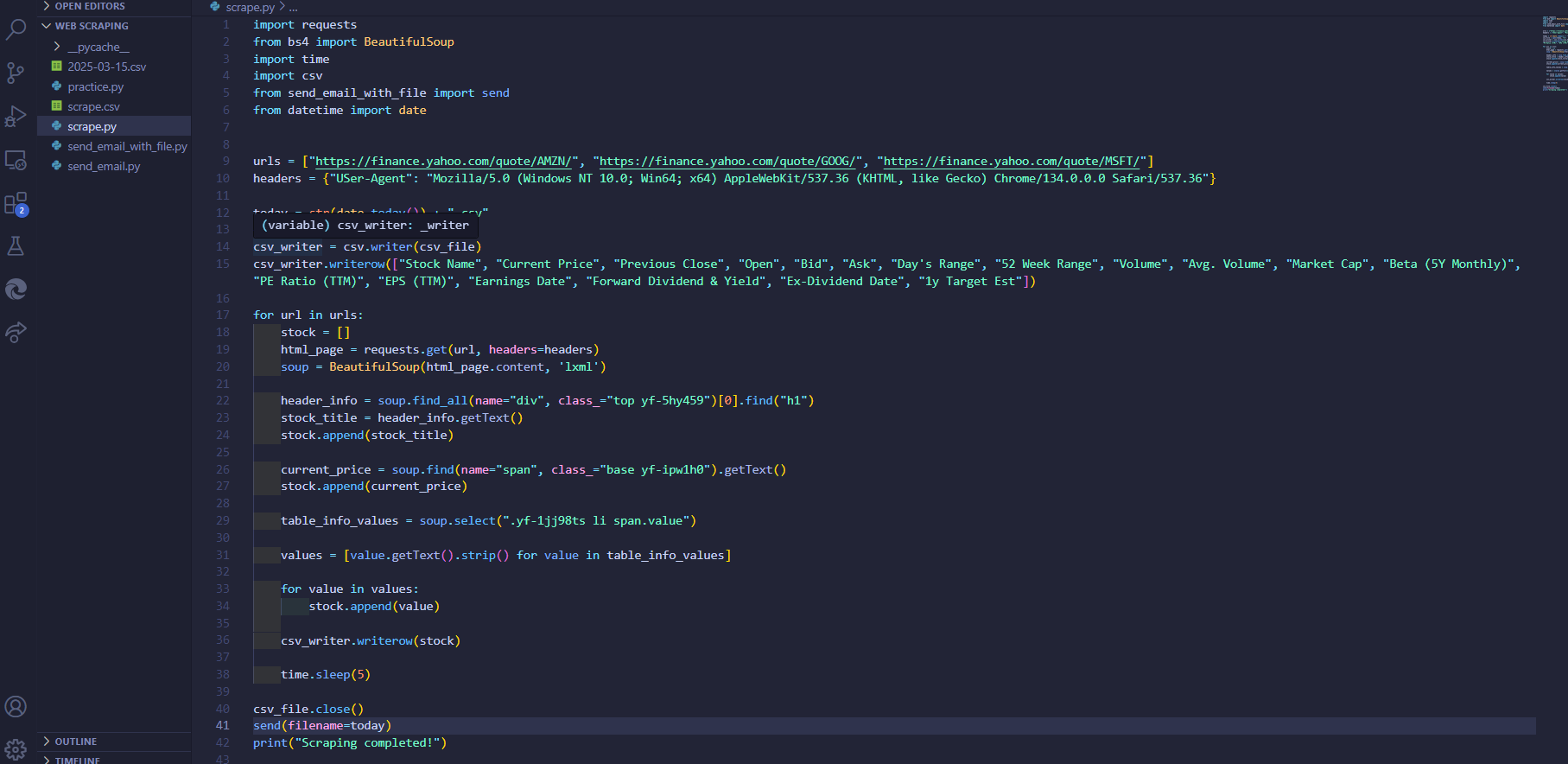Click 'header_info' variable on line 22
This screenshot has height=764, width=1568.
[319, 401]
